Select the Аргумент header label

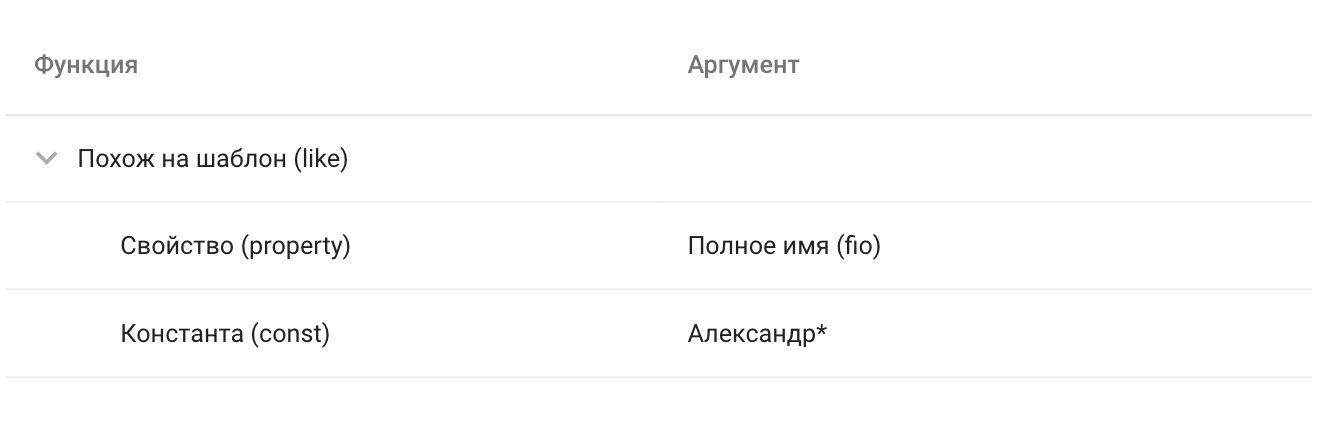click(x=743, y=66)
